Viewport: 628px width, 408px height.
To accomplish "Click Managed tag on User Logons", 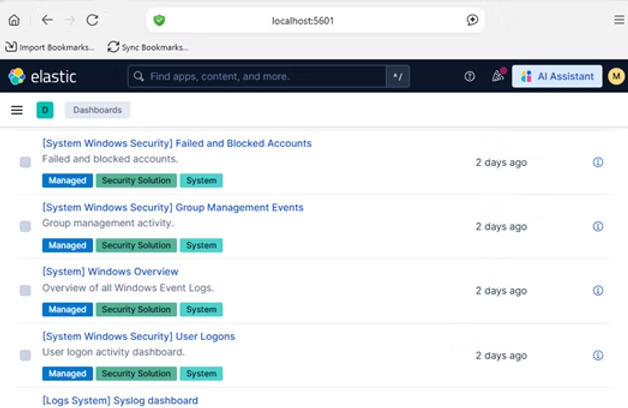I will (67, 374).
